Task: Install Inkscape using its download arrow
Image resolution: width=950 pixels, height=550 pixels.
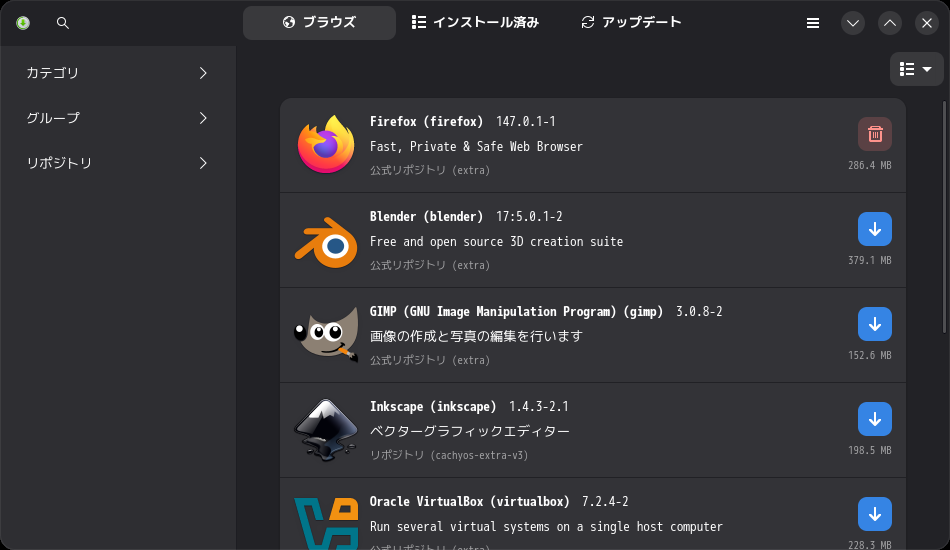Action: pos(875,419)
